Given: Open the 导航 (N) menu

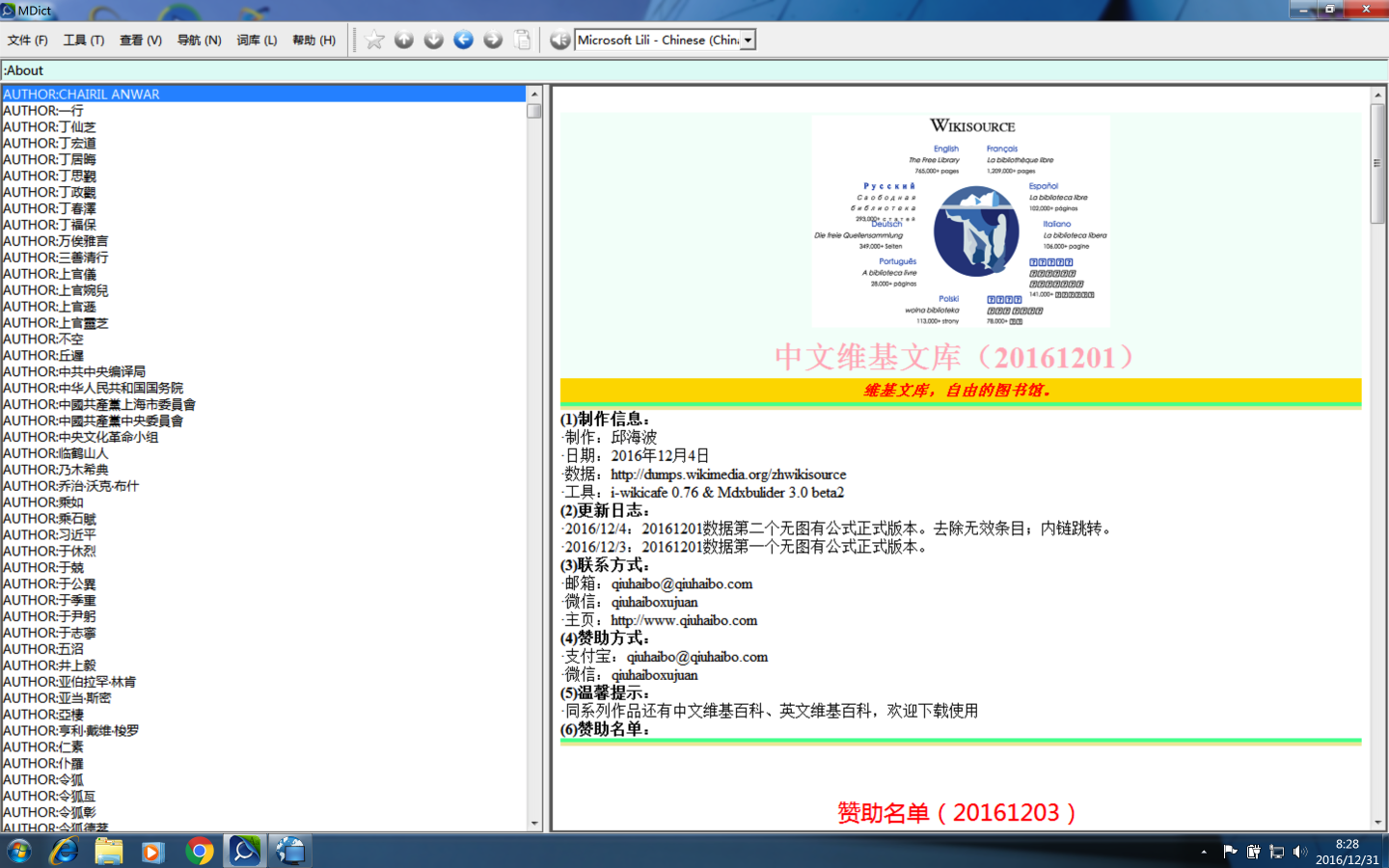Looking at the screenshot, I should (x=200, y=41).
